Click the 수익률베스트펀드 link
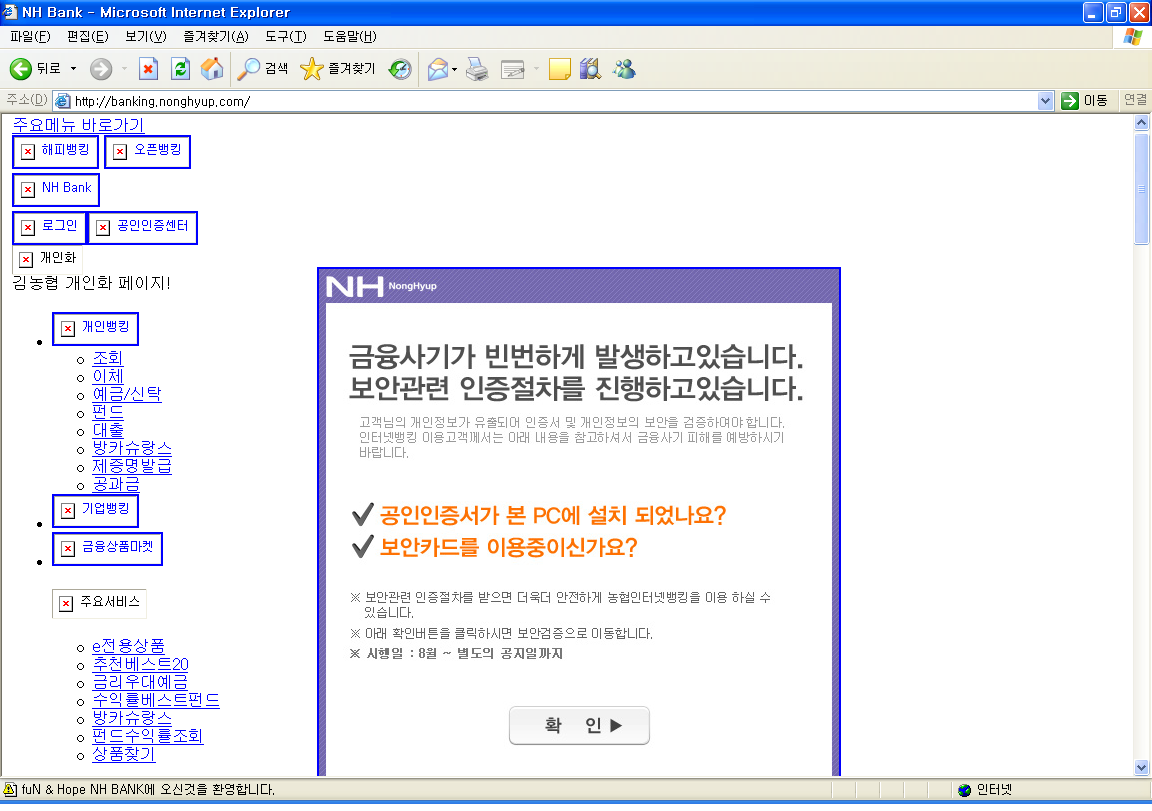Screen dimensions: 1152x811 pyautogui.click(x=156, y=700)
